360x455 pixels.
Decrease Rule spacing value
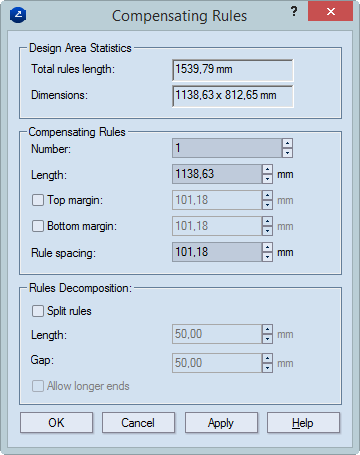click(267, 257)
